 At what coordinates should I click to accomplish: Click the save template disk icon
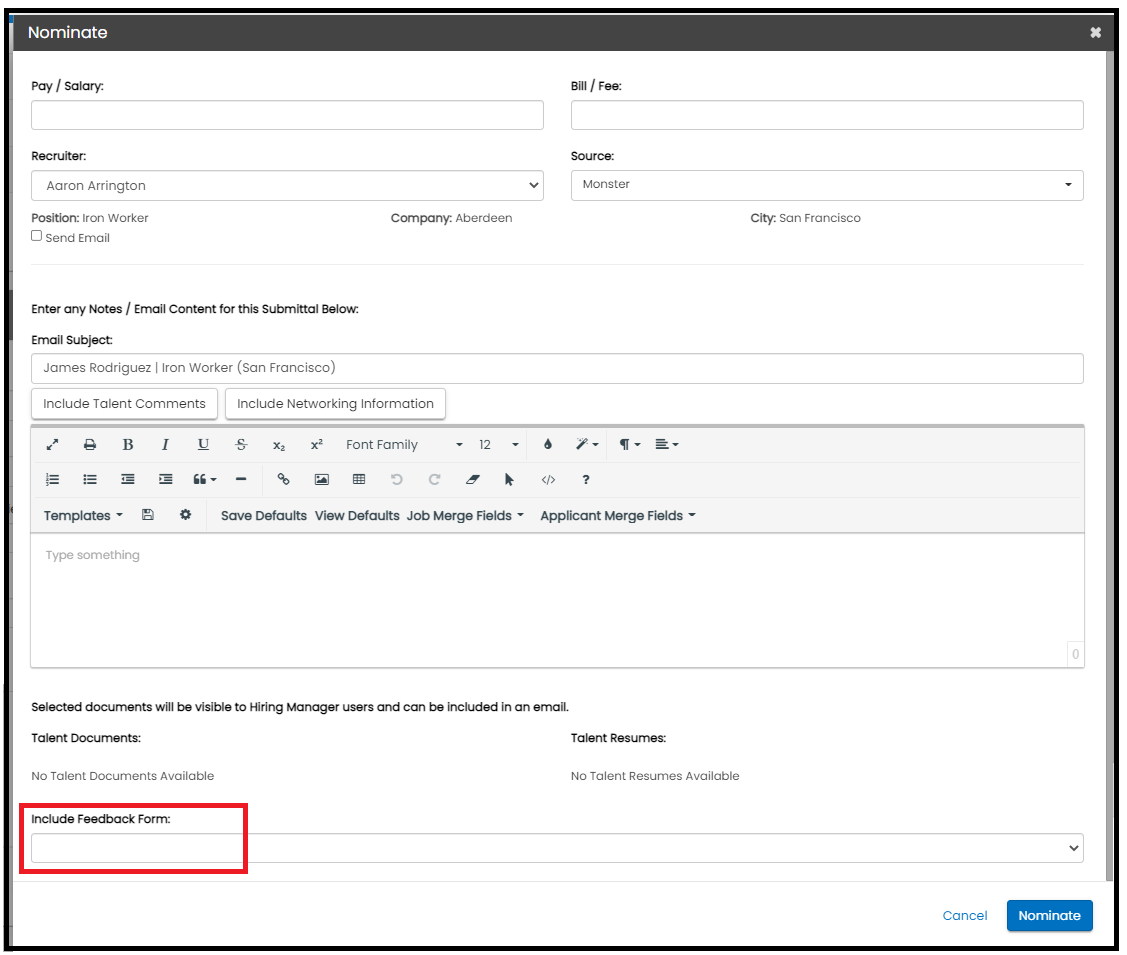(148, 515)
